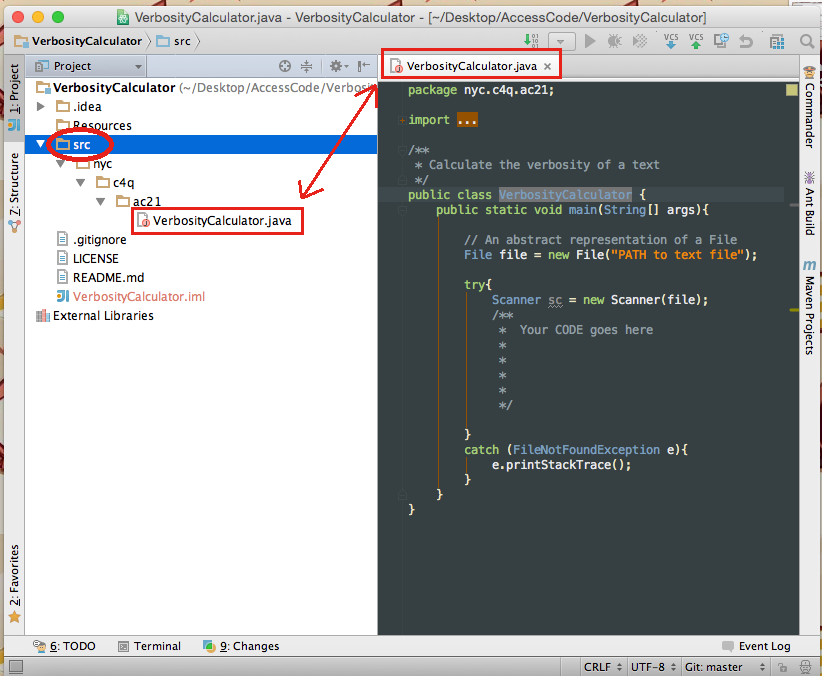Run the VerbosityCalculator application
The height and width of the screenshot is (676, 822).
590,40
